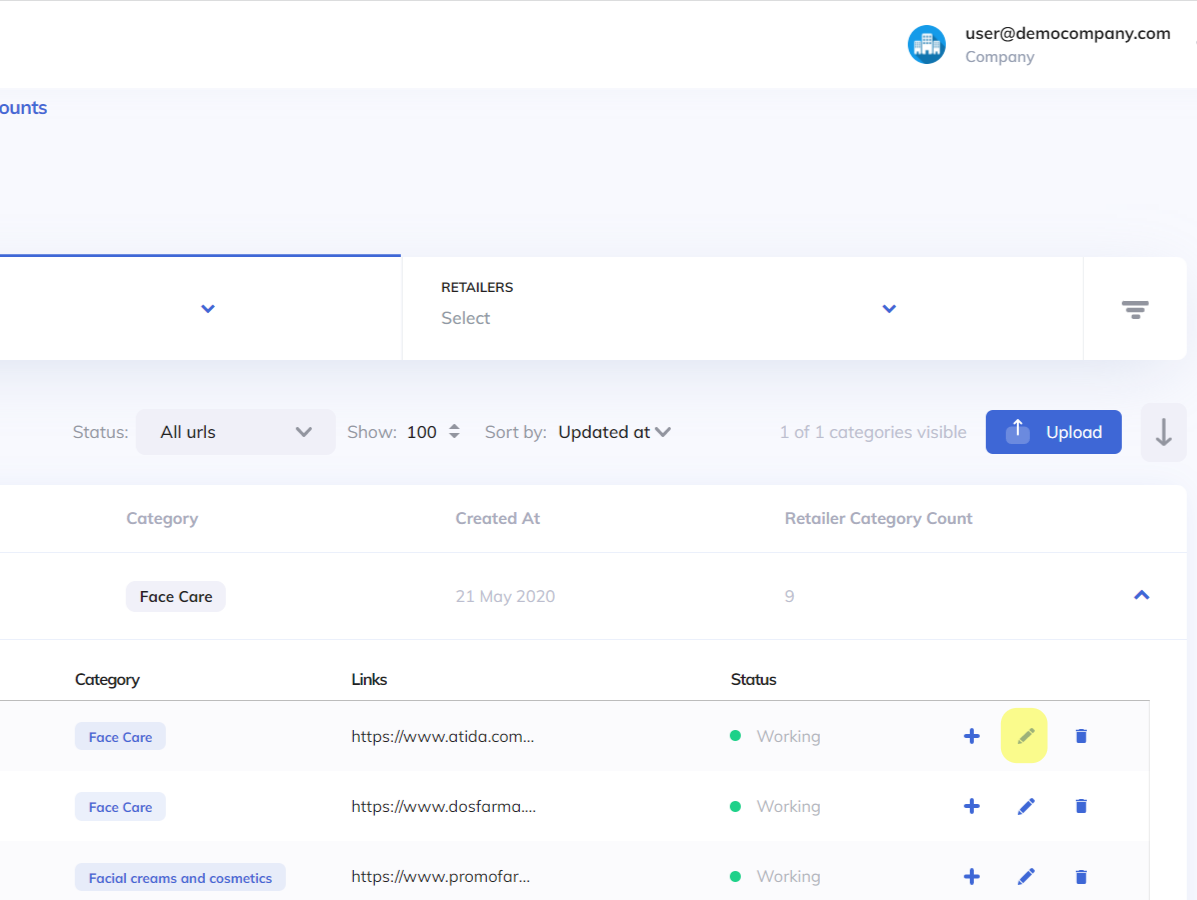Click the edit pencil for atida.com row
The width and height of the screenshot is (1197, 900).
1025,736
